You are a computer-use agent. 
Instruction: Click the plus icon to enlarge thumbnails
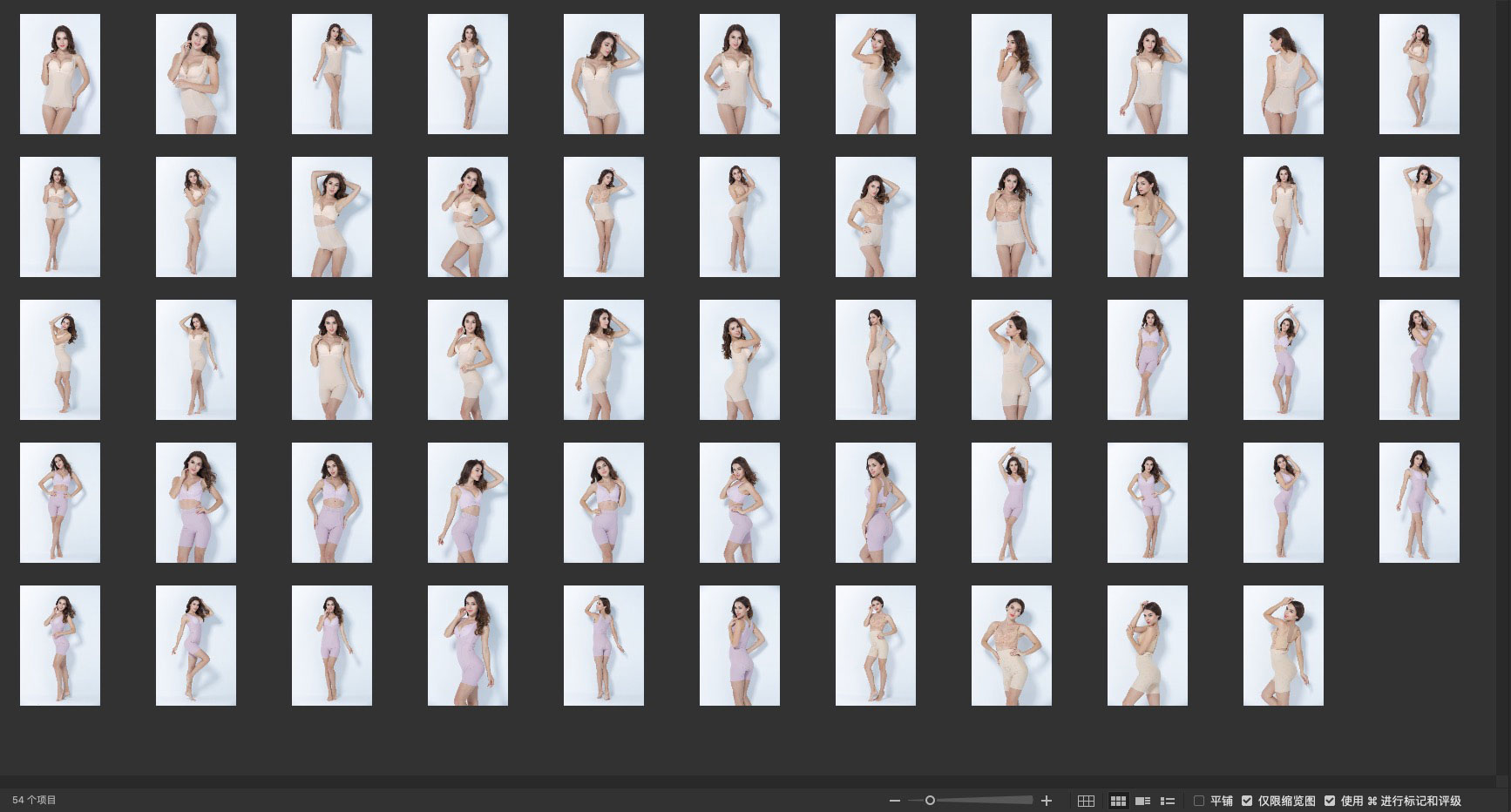tap(1047, 801)
